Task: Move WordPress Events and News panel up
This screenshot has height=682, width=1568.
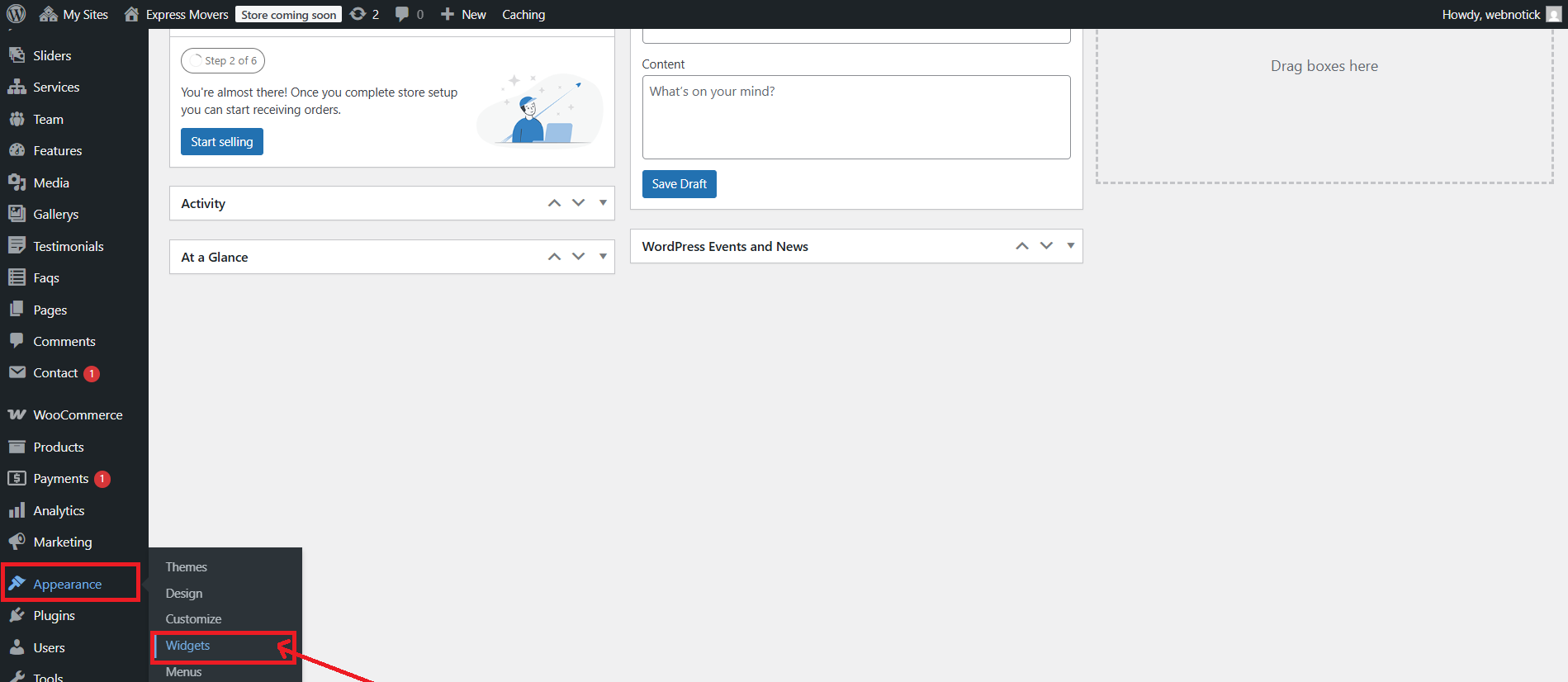Action: 1022,246
